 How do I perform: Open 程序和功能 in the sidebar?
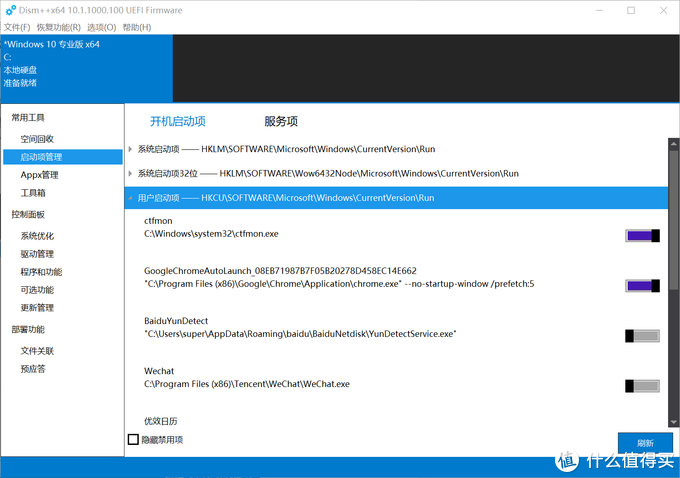point(41,272)
